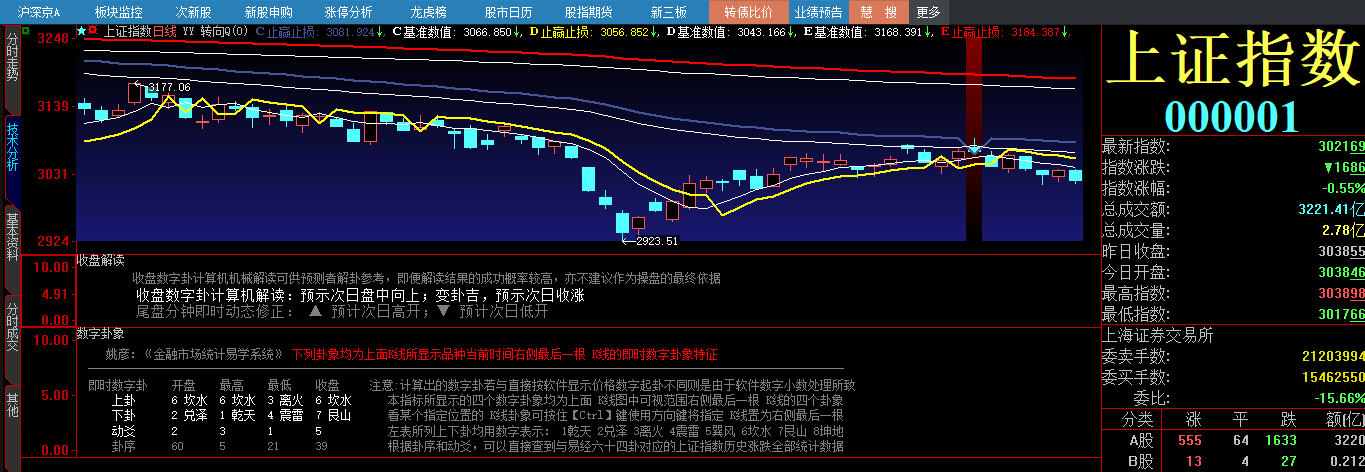Click the up triangle before 预计次日高开
The image size is (1365, 472).
315,311
